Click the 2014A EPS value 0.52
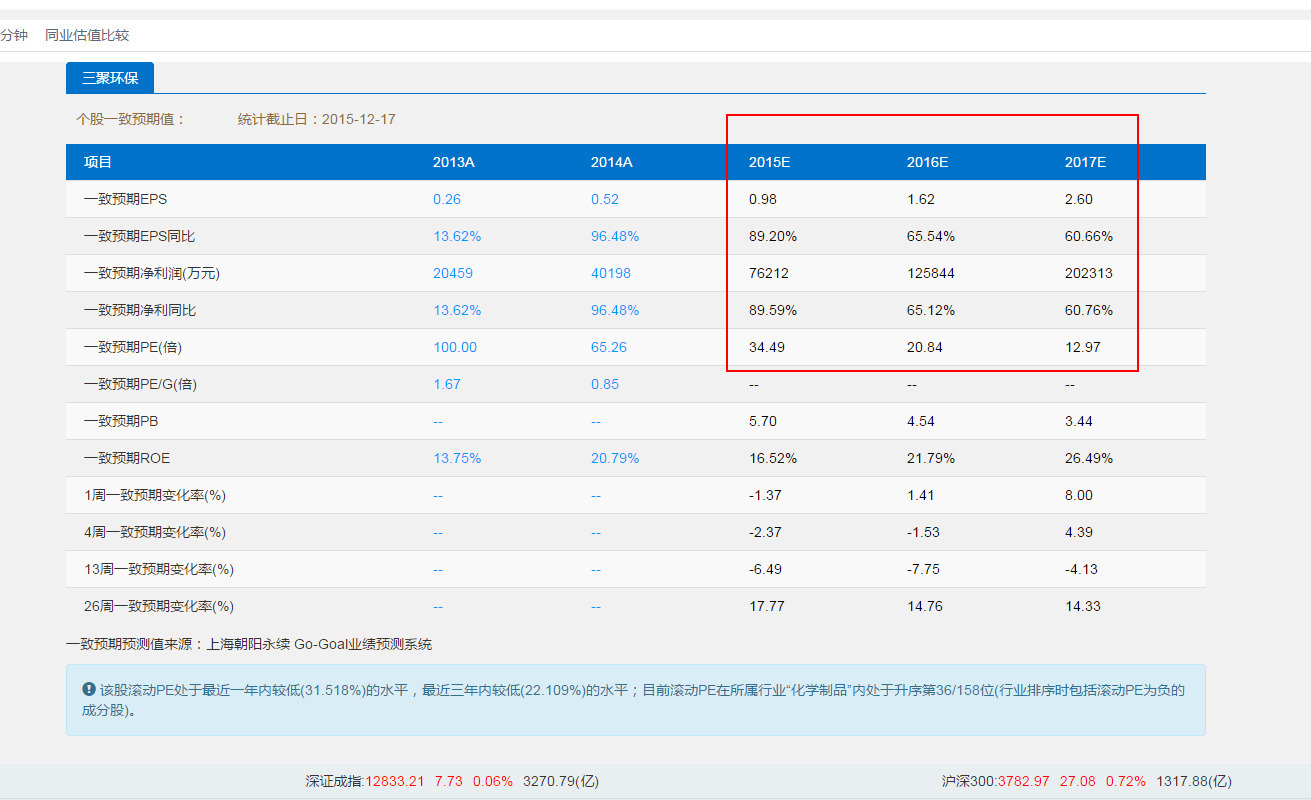This screenshot has height=800, width=1311. pos(605,199)
